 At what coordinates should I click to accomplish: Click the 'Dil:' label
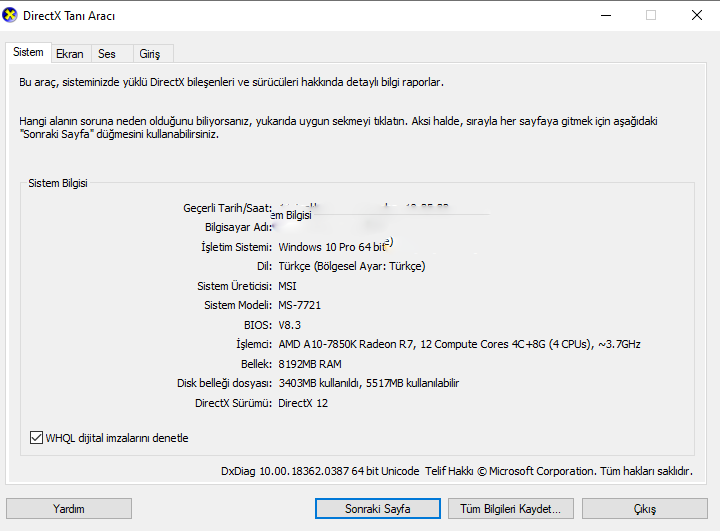click(x=264, y=266)
